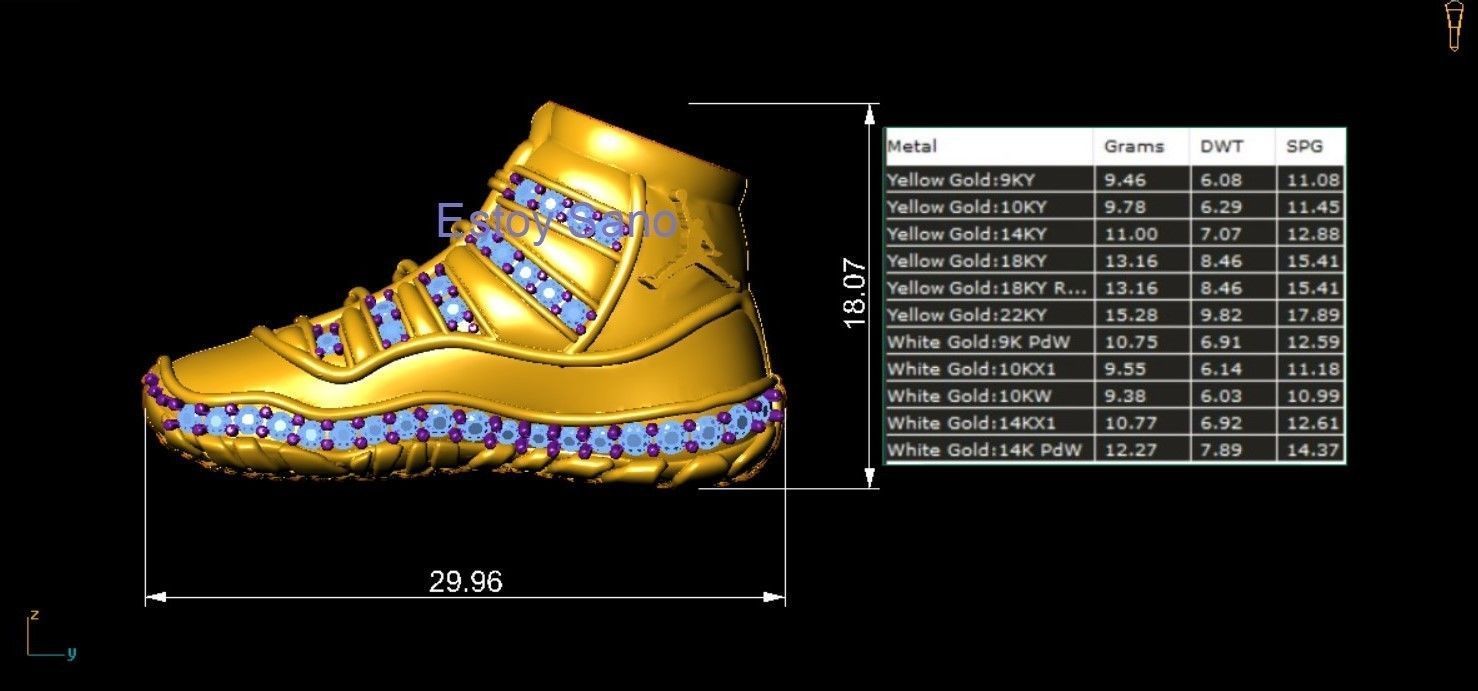Click the 9.82 DWT value
Viewport: 1478px width, 691px height.
coord(1220,315)
